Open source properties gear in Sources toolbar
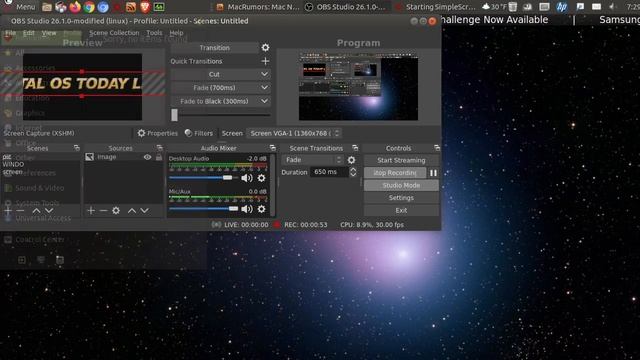The image size is (640, 360). (x=116, y=211)
